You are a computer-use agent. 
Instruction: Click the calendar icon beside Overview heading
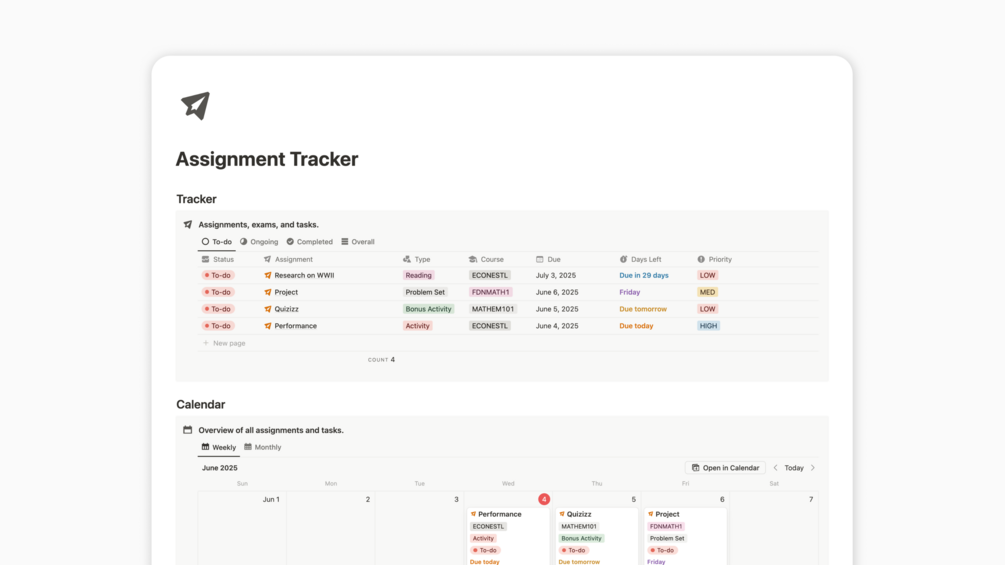coord(188,430)
